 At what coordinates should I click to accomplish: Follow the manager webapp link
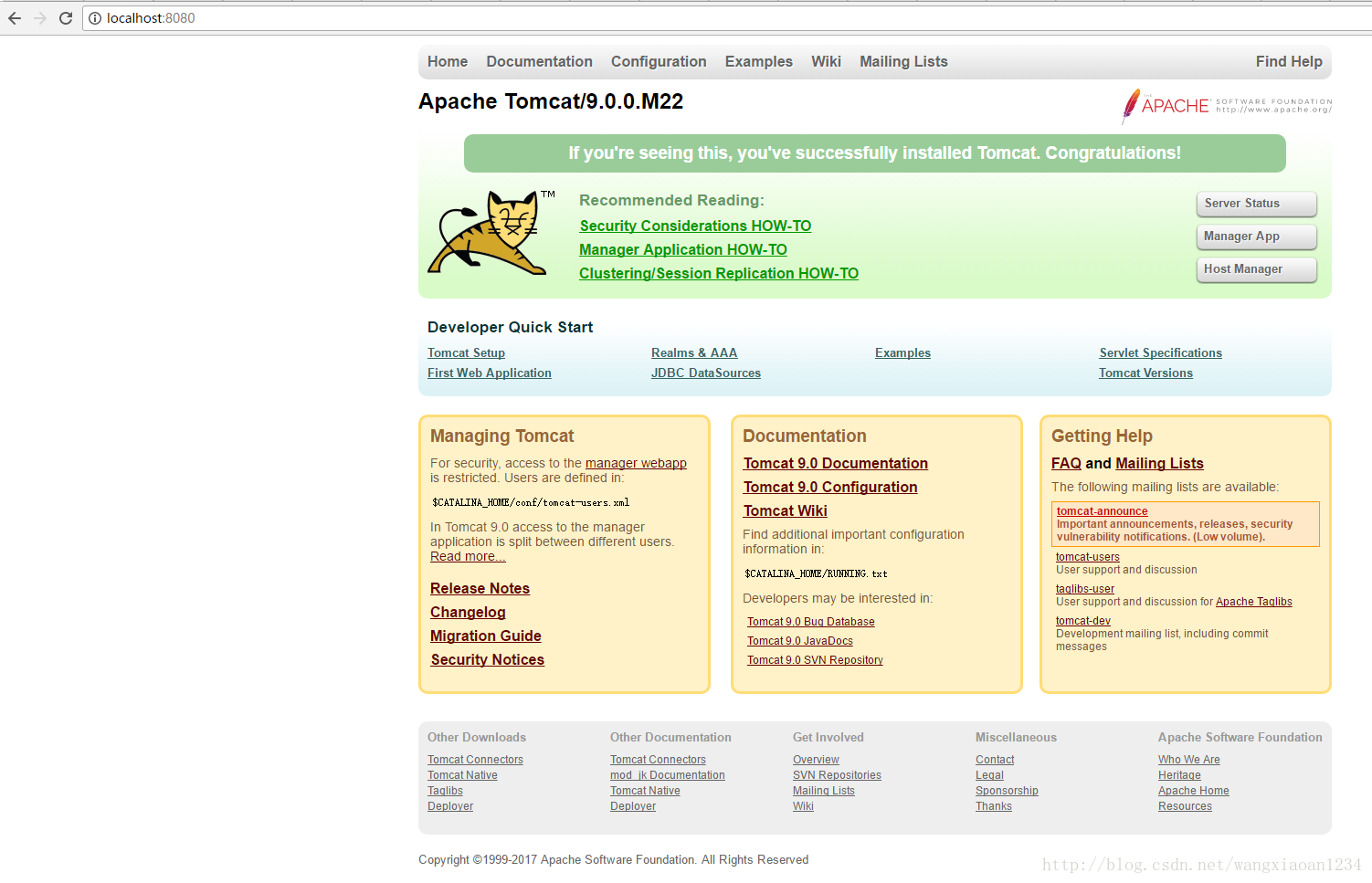click(636, 464)
